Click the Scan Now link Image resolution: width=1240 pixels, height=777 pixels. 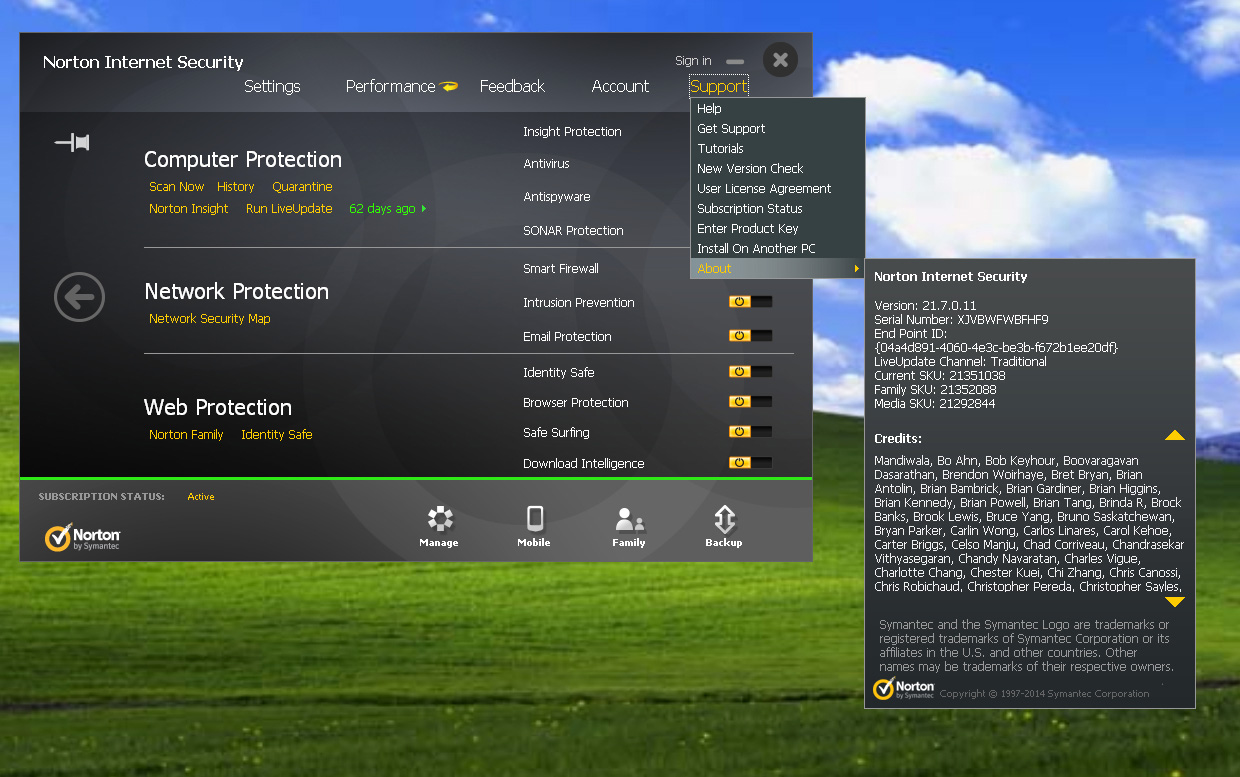pyautogui.click(x=176, y=187)
